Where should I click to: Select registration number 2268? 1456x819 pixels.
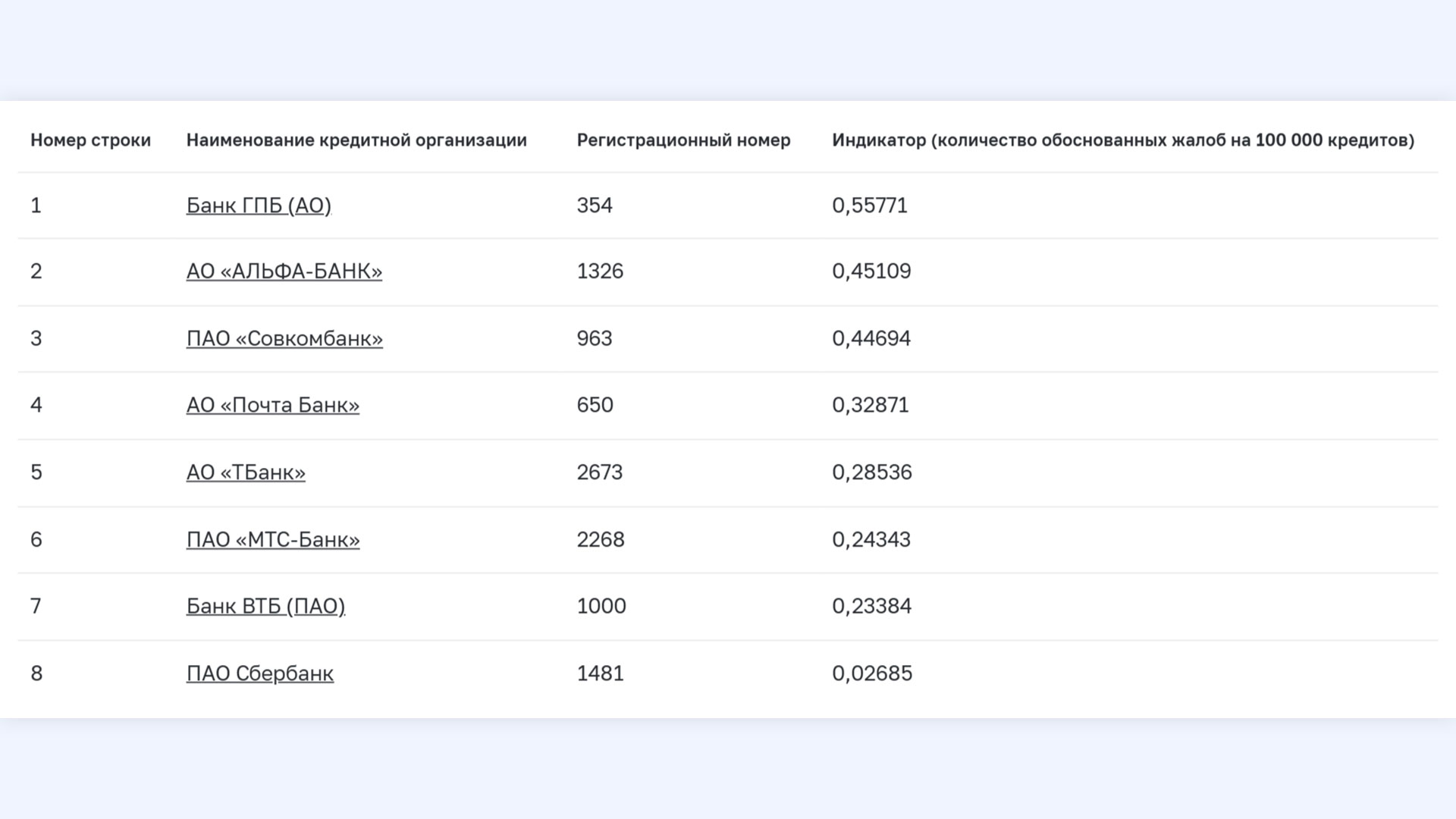[601, 540]
